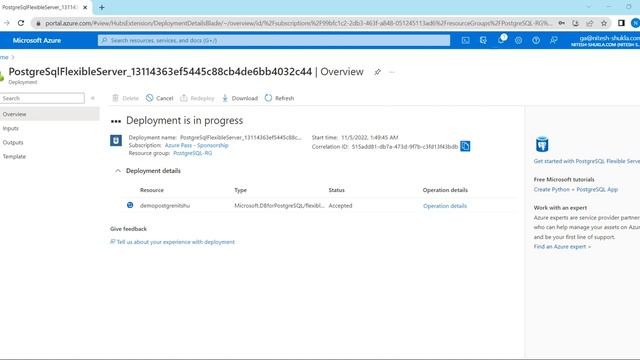
Task: Open Get started with PostgreSQL Flexible Server link
Action: 587,161
